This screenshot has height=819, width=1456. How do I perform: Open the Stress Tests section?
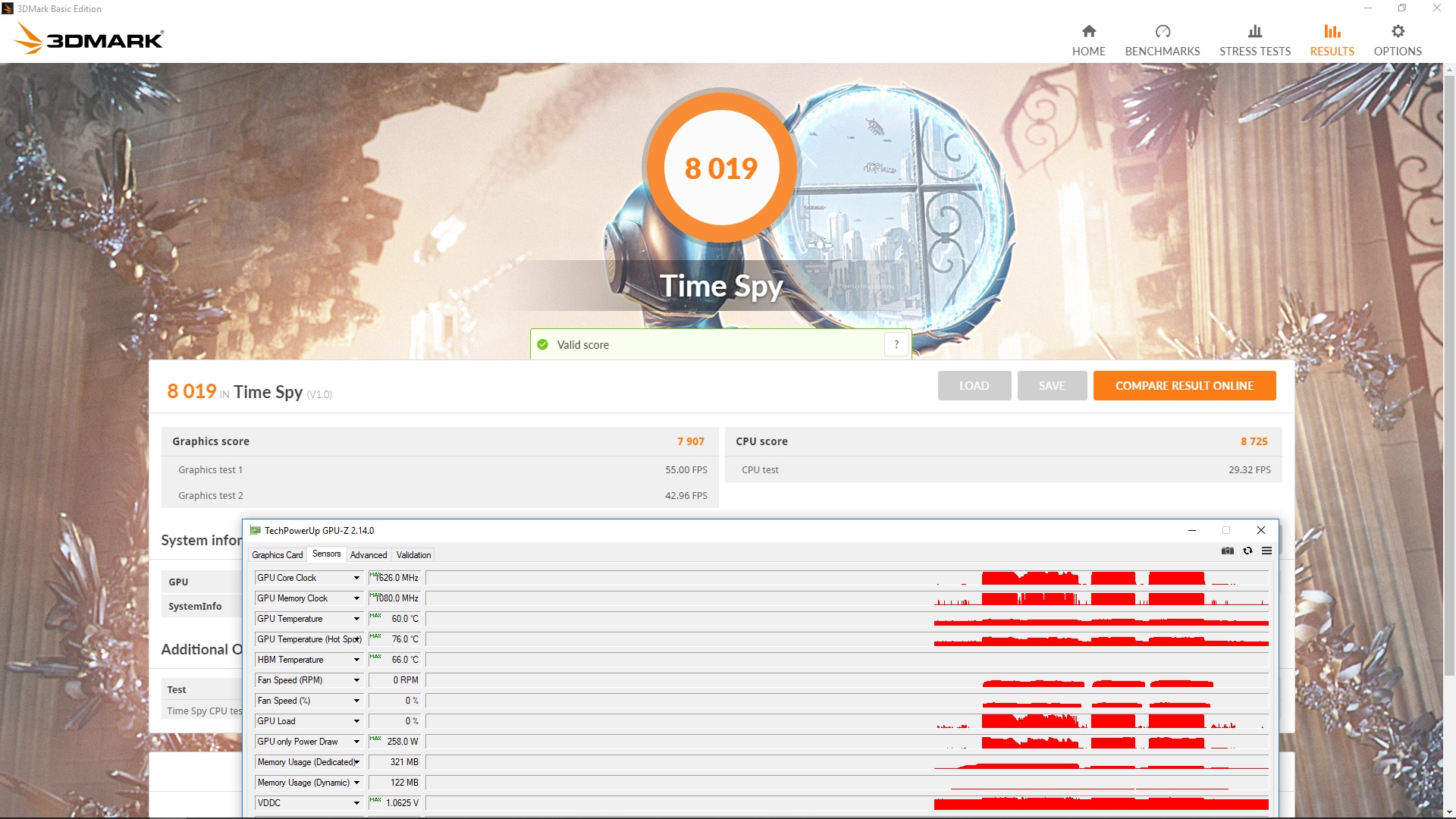1254,40
